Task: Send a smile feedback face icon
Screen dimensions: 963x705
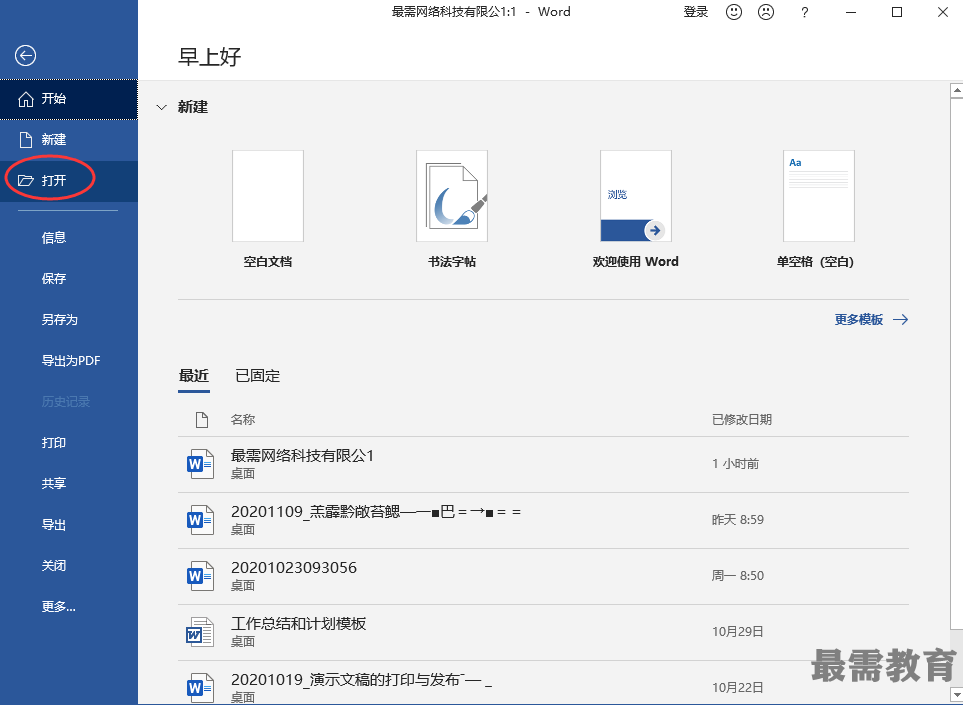Action: pyautogui.click(x=734, y=12)
